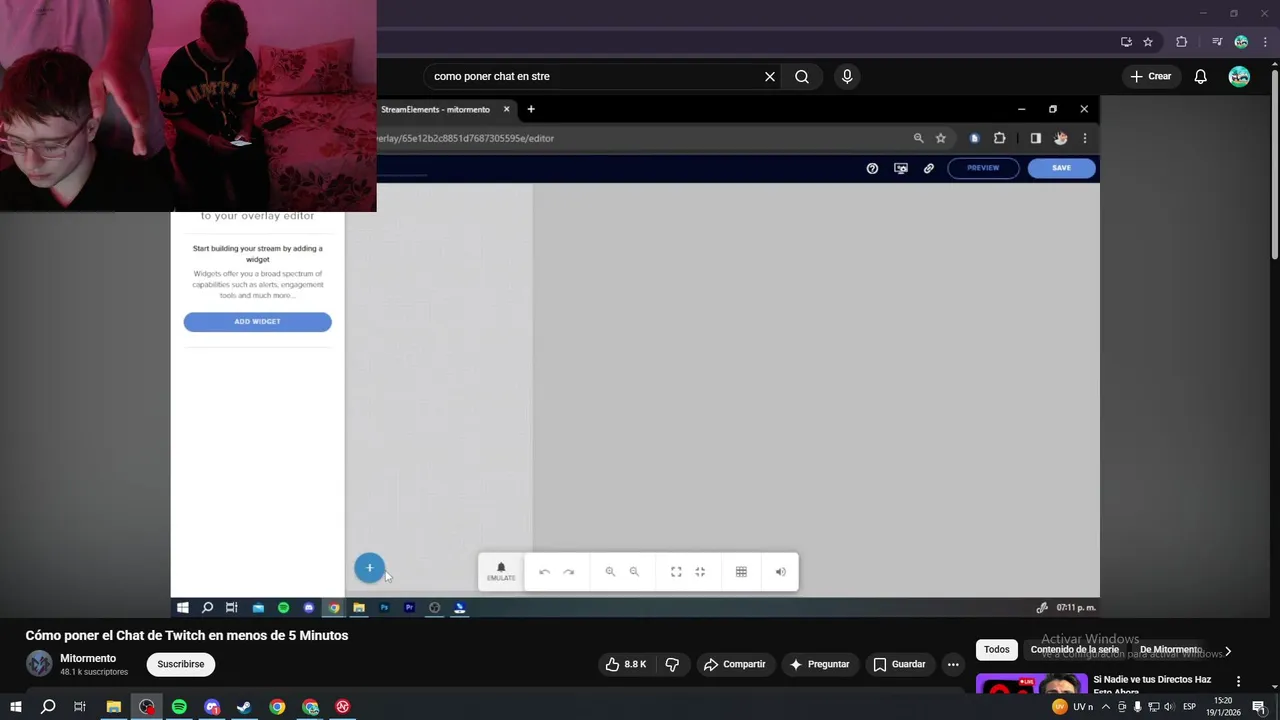Open Discord from the taskbar
The image size is (1280, 720).
pos(212,707)
